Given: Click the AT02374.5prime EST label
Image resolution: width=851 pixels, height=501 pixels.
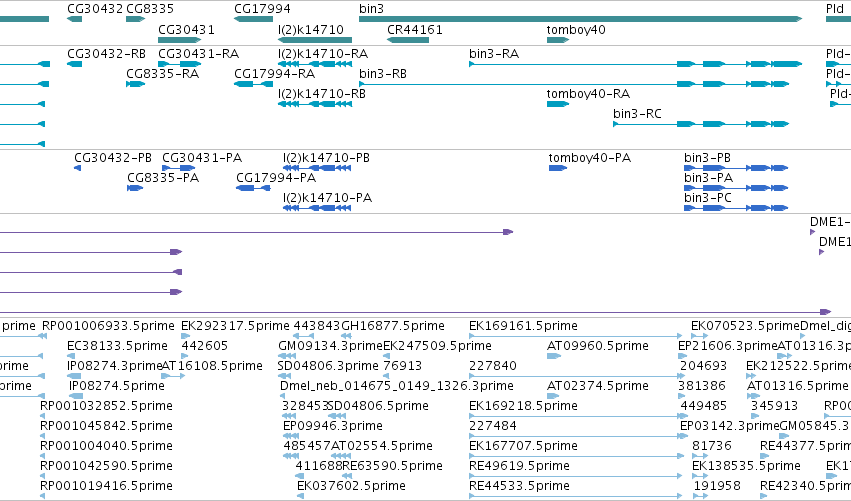Looking at the screenshot, I should [598, 386].
